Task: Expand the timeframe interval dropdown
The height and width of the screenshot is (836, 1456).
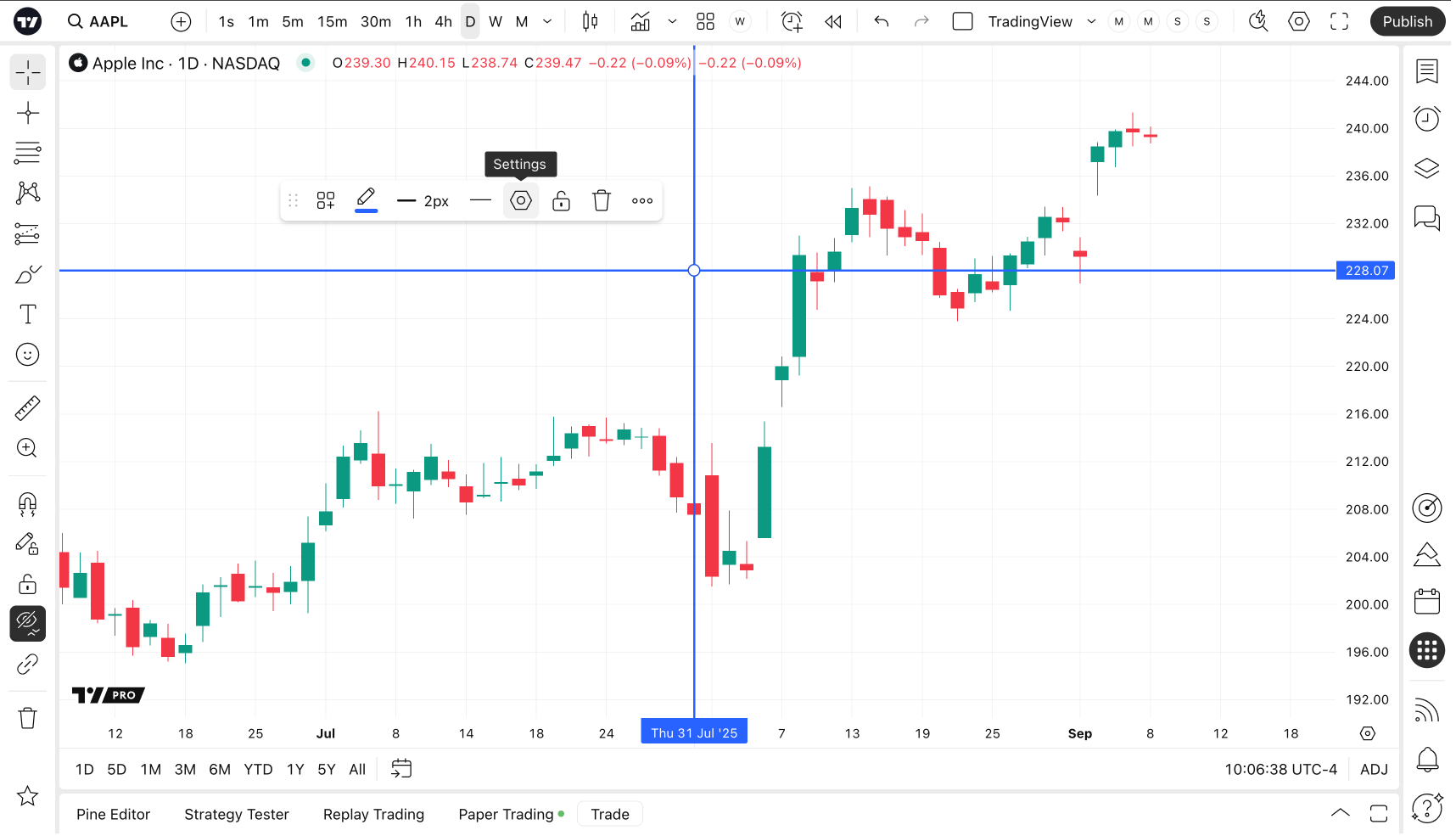Action: point(547,22)
